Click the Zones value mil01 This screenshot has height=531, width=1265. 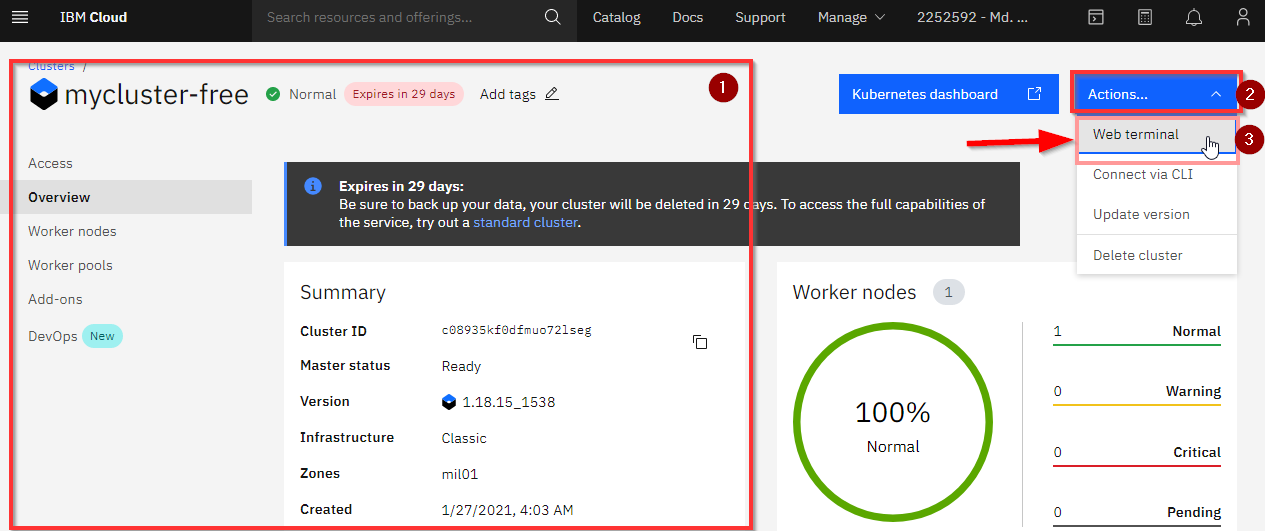pos(461,474)
